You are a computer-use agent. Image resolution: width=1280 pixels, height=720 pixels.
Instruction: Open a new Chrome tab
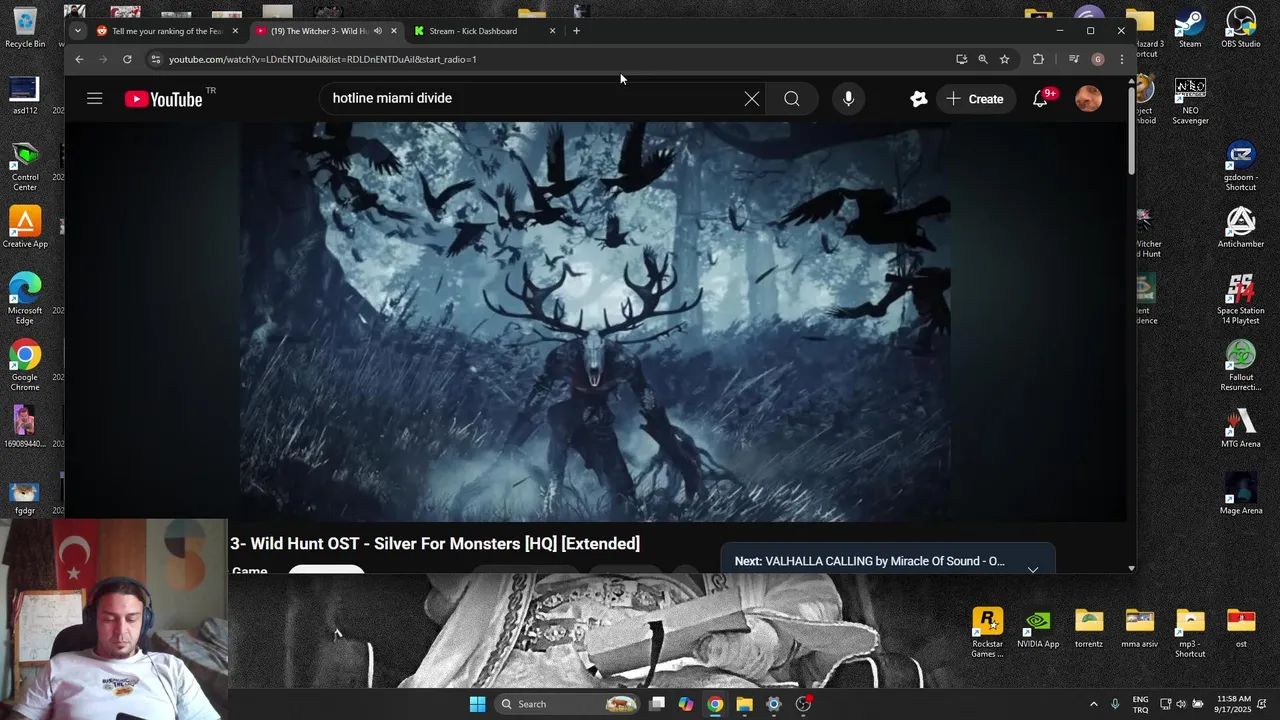(576, 31)
